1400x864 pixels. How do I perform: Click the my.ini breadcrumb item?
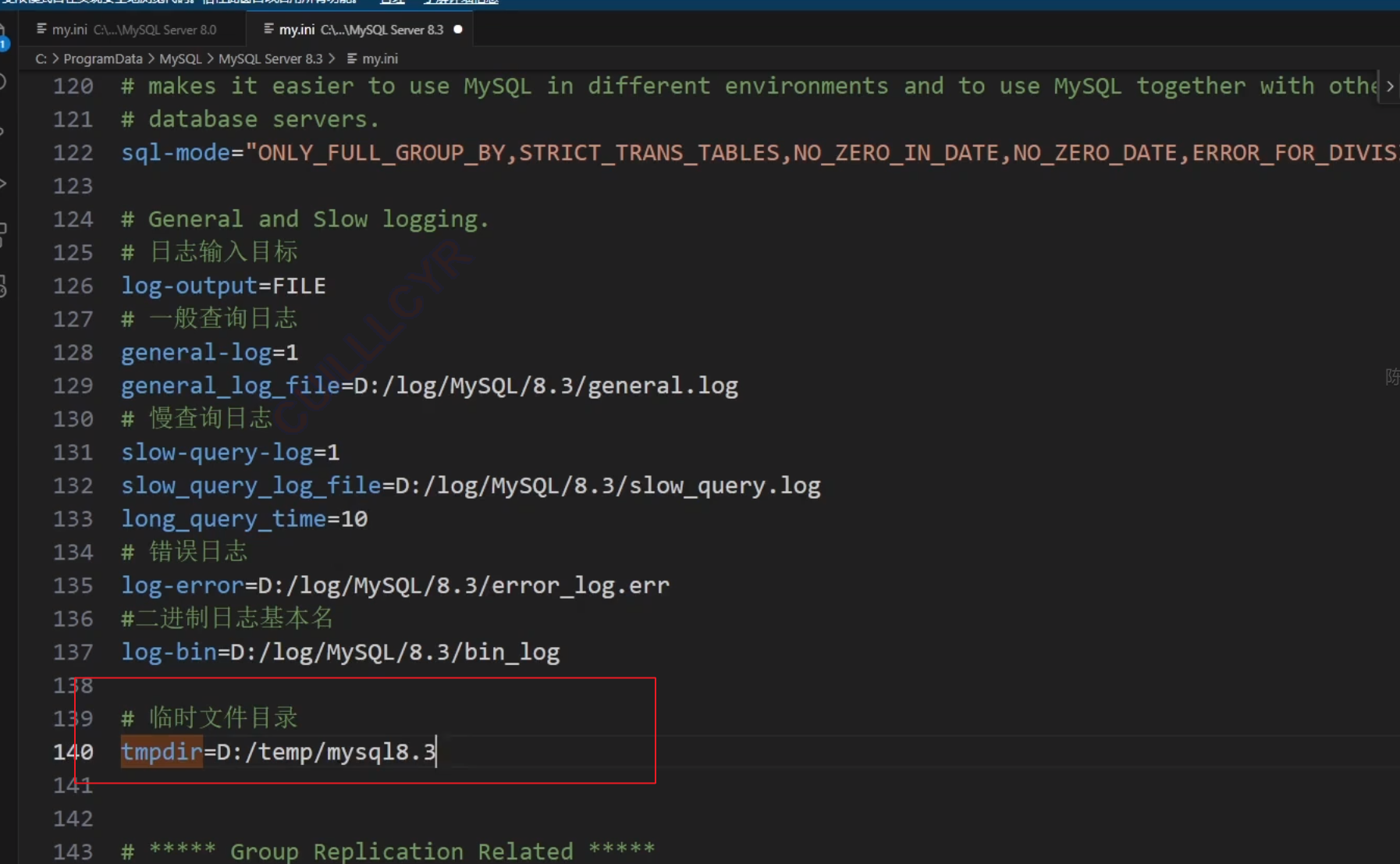click(380, 59)
